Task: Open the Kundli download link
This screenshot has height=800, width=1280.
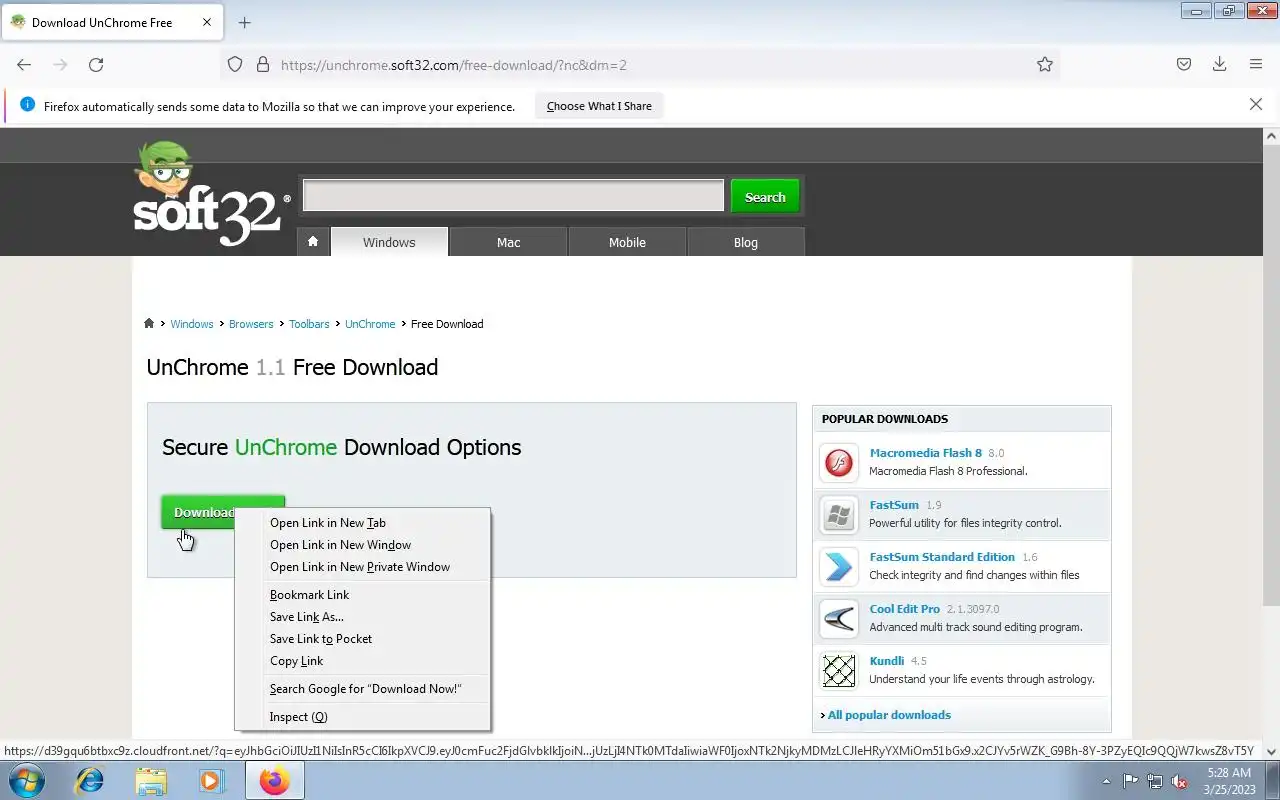Action: coord(887,661)
